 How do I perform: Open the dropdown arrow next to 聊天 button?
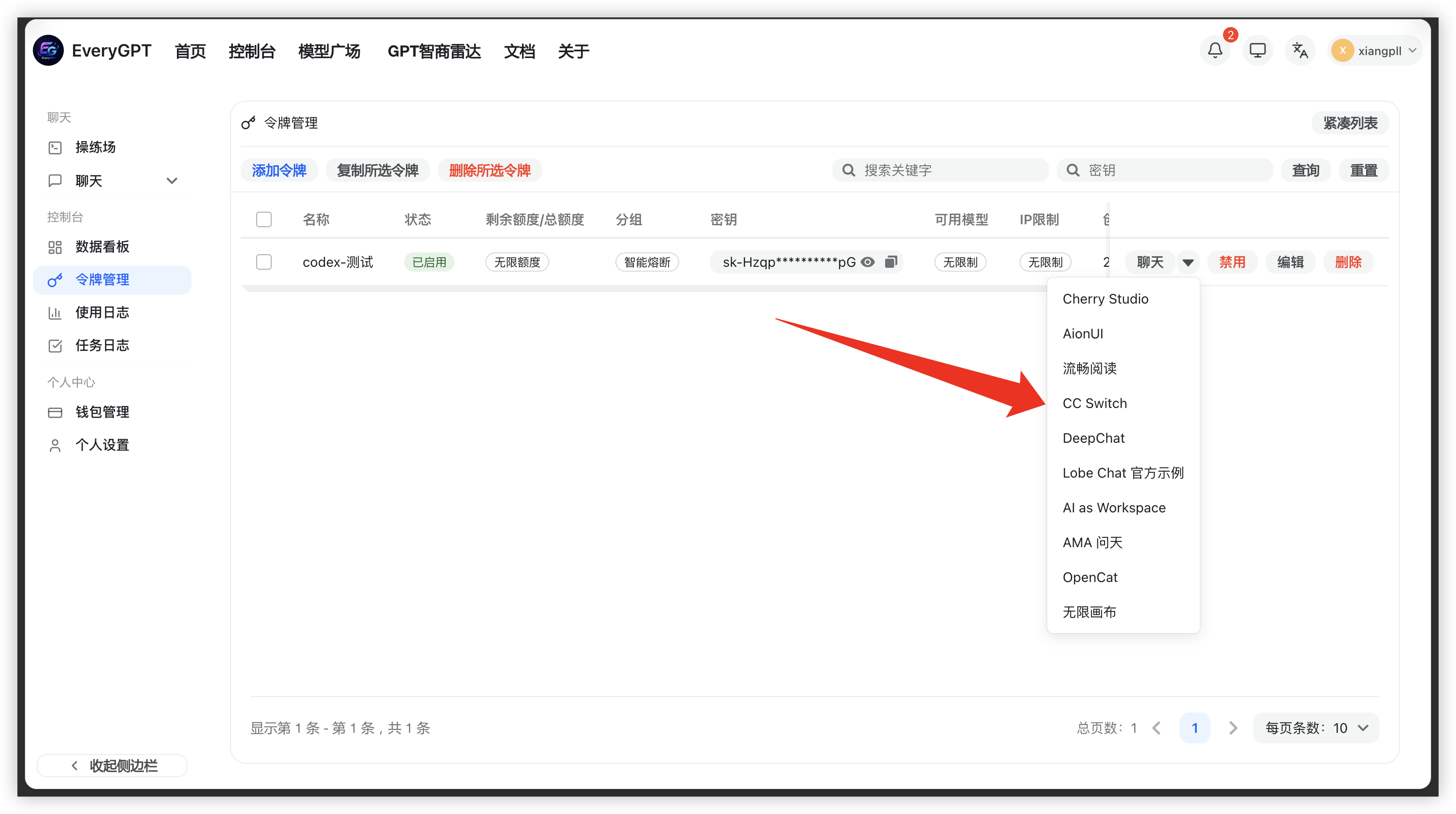pos(1188,262)
